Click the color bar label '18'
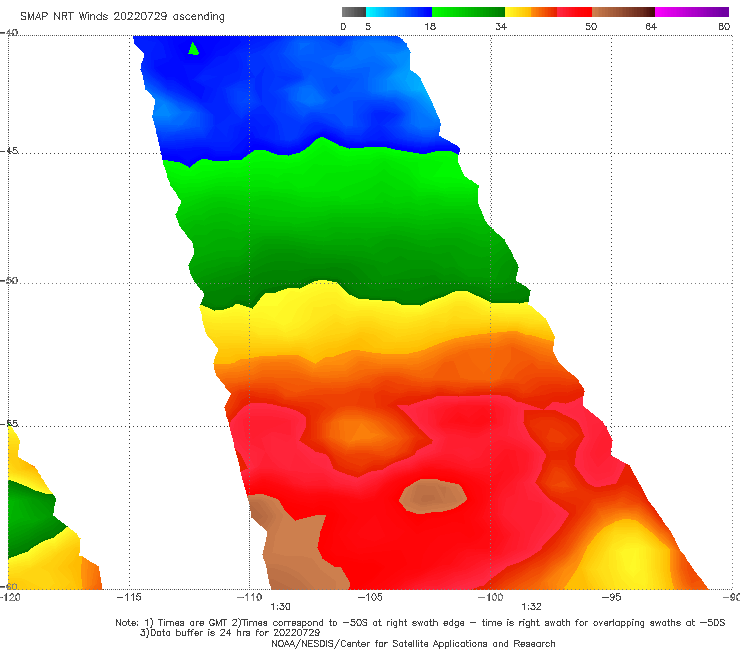Screen dimensions: 740x650 pos(430,27)
